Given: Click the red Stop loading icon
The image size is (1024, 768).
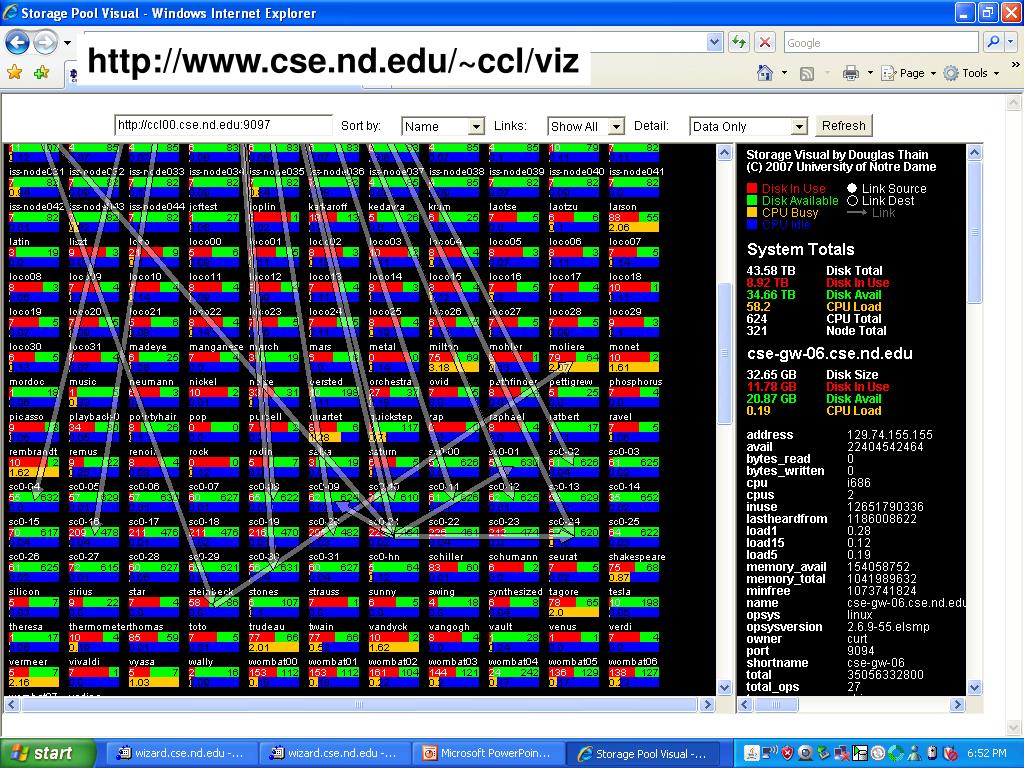Looking at the screenshot, I should pos(765,43).
